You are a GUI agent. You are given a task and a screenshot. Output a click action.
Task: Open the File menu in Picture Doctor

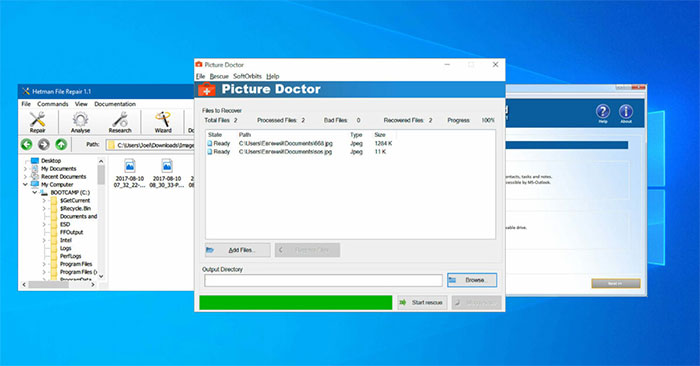pyautogui.click(x=200, y=76)
